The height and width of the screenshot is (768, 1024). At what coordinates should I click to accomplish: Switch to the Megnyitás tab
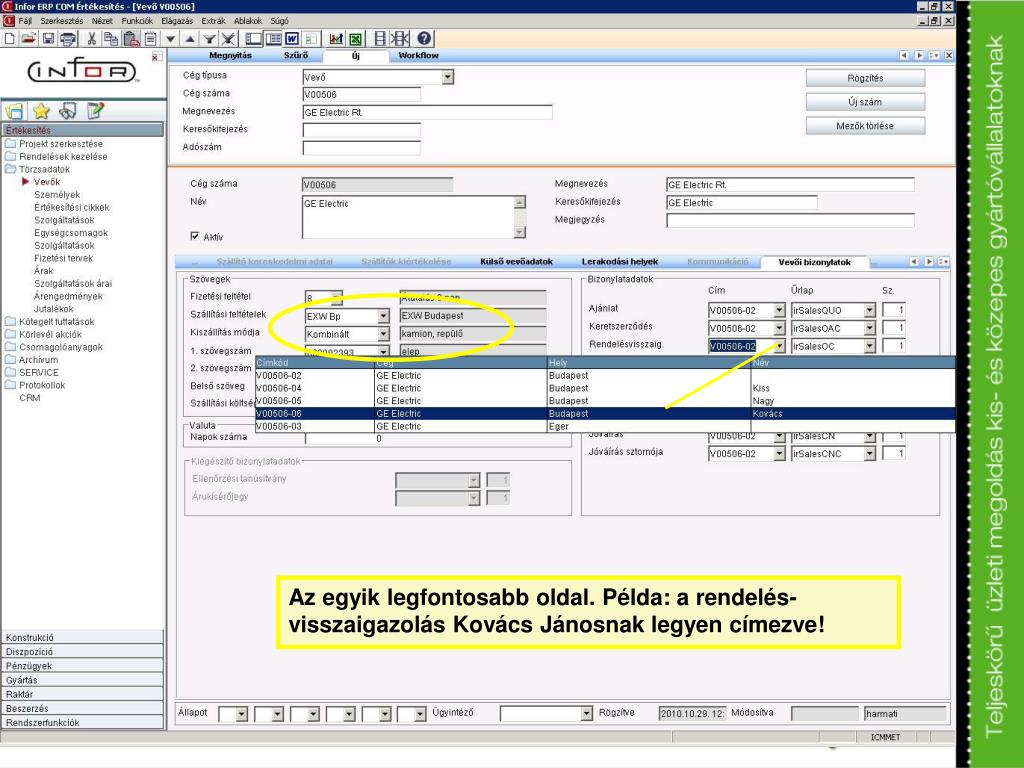[x=231, y=56]
